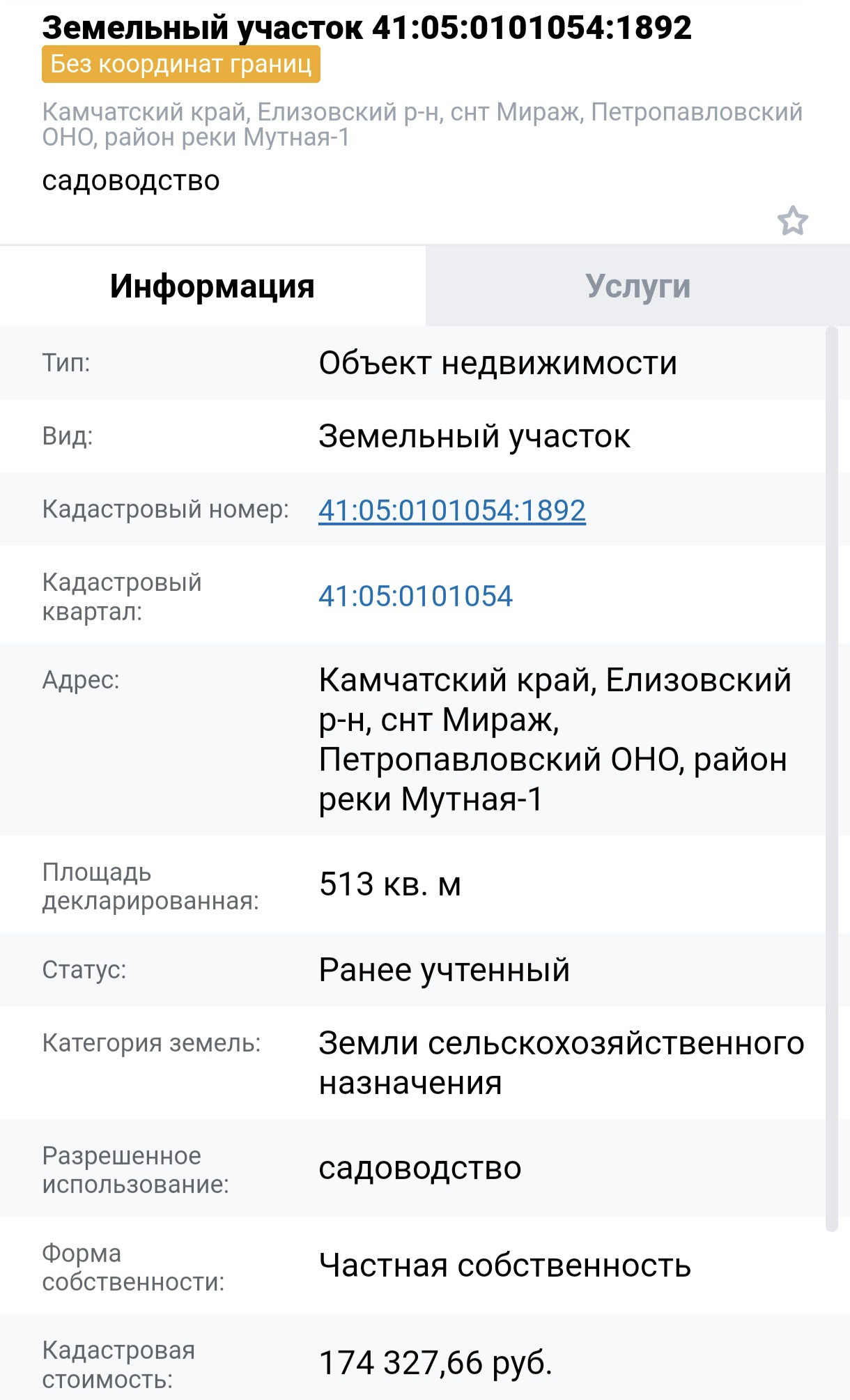The width and height of the screenshot is (850, 1400).
Task: Click the Земельный участок value in Вид row
Action: click(474, 437)
